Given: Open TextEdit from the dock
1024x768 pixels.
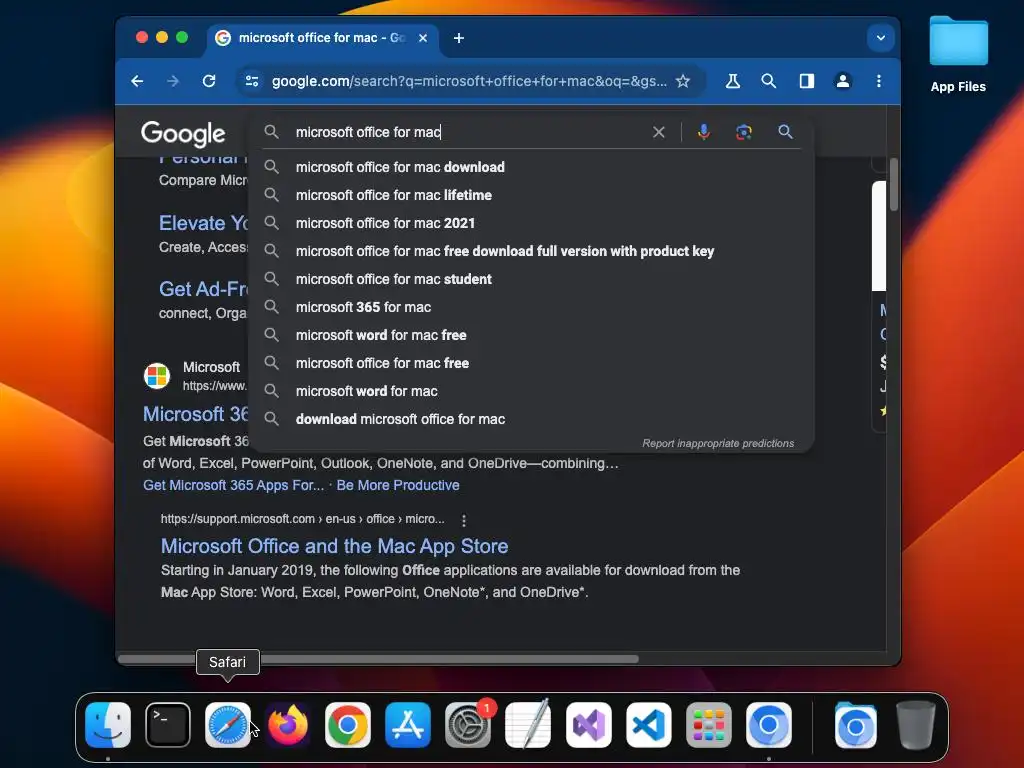Looking at the screenshot, I should (528, 725).
